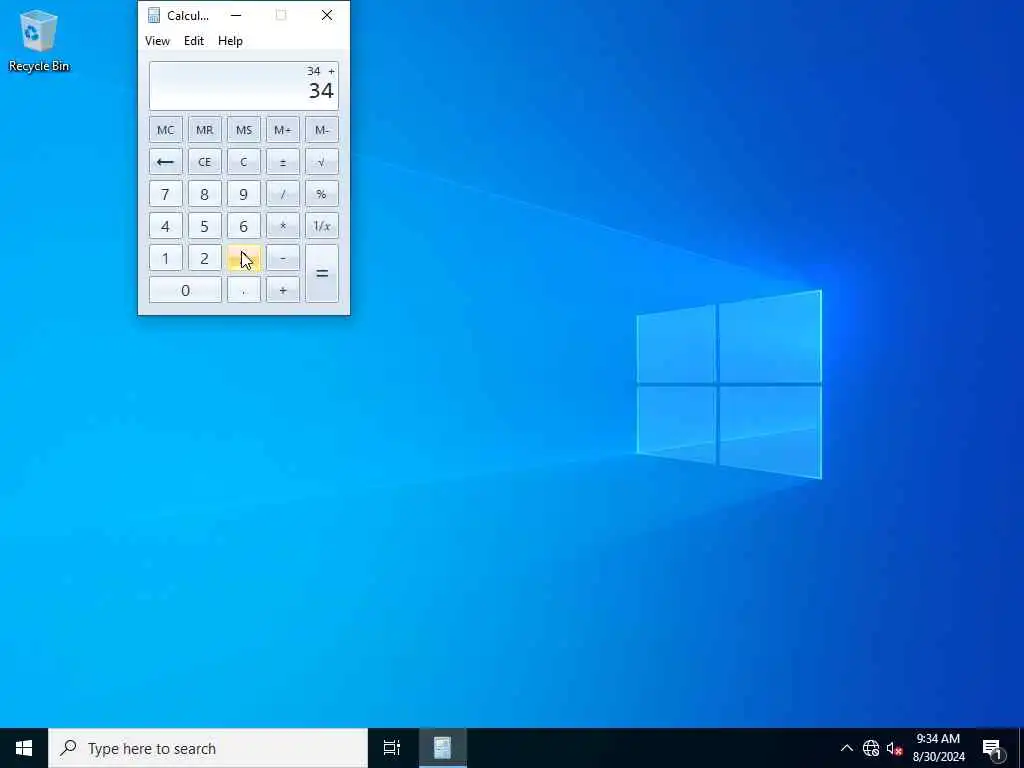
Task: Open Task View on the taskbar
Action: click(x=392, y=748)
